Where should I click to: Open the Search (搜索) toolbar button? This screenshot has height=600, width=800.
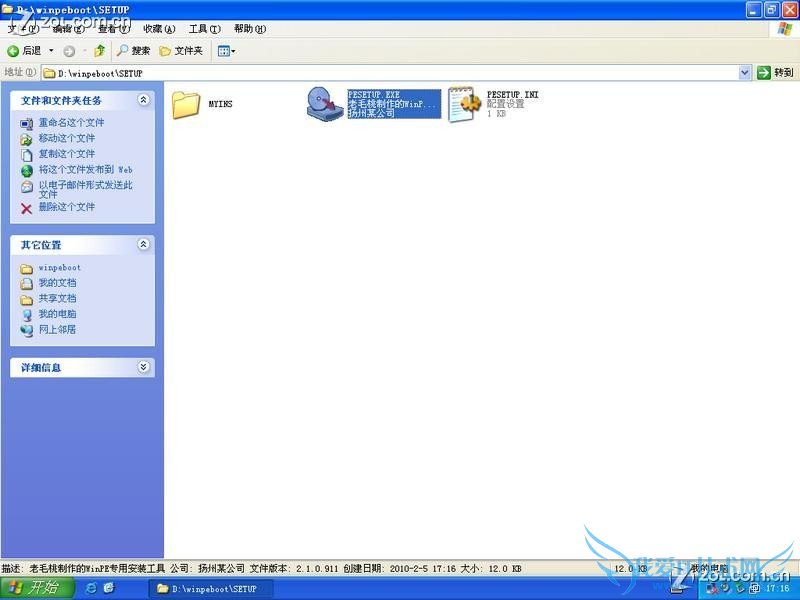133,51
